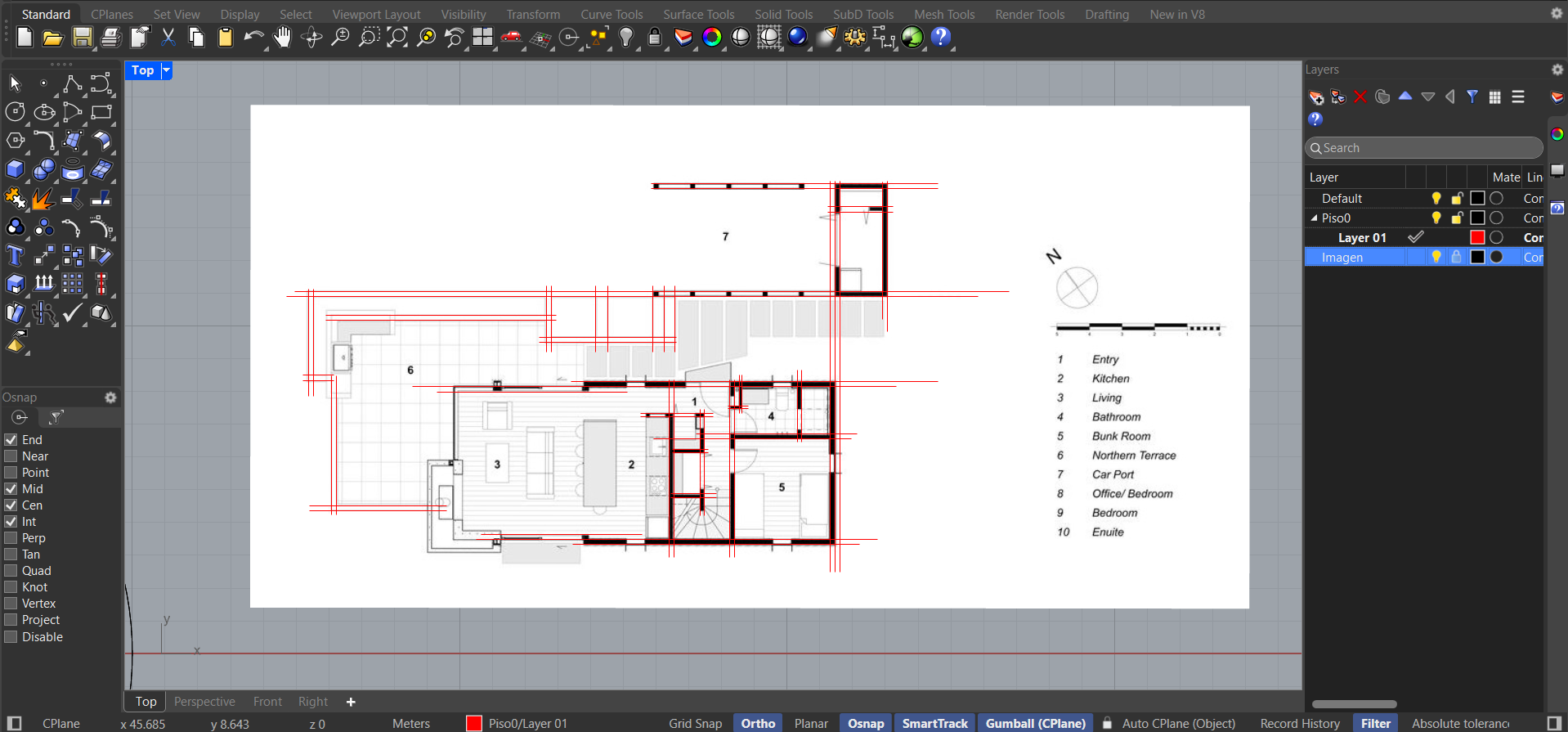Enable the Near object snap checkbox
Image resolution: width=1568 pixels, height=732 pixels.
[x=11, y=456]
